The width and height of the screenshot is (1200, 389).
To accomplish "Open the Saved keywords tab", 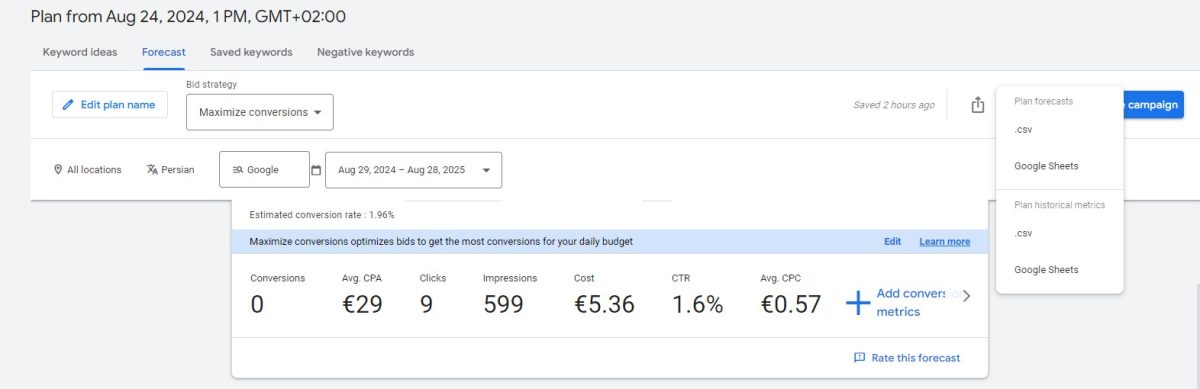I will tap(251, 52).
